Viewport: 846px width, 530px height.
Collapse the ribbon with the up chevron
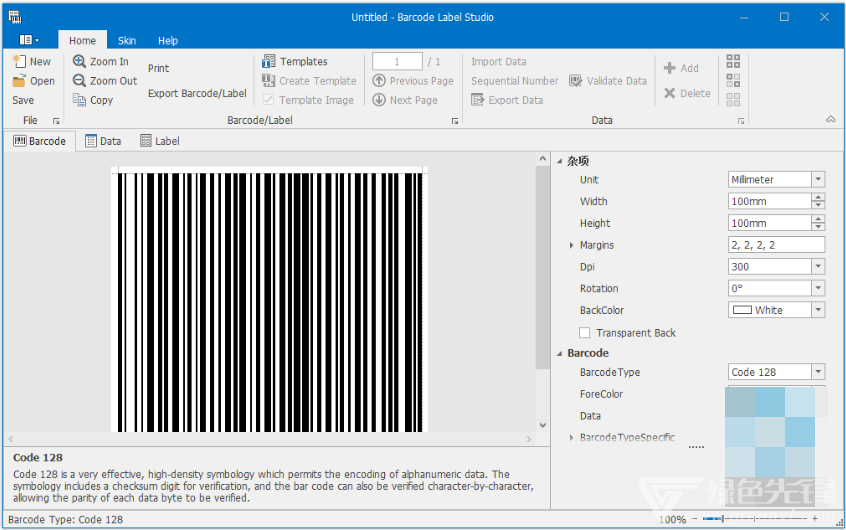[x=831, y=119]
